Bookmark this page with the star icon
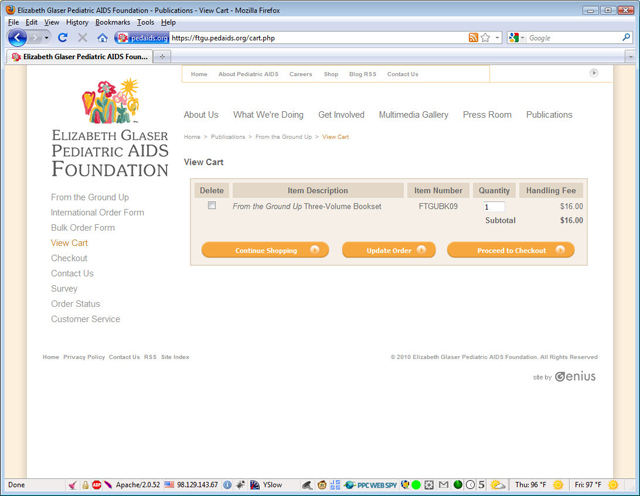Image resolution: width=640 pixels, height=496 pixels. (x=485, y=38)
